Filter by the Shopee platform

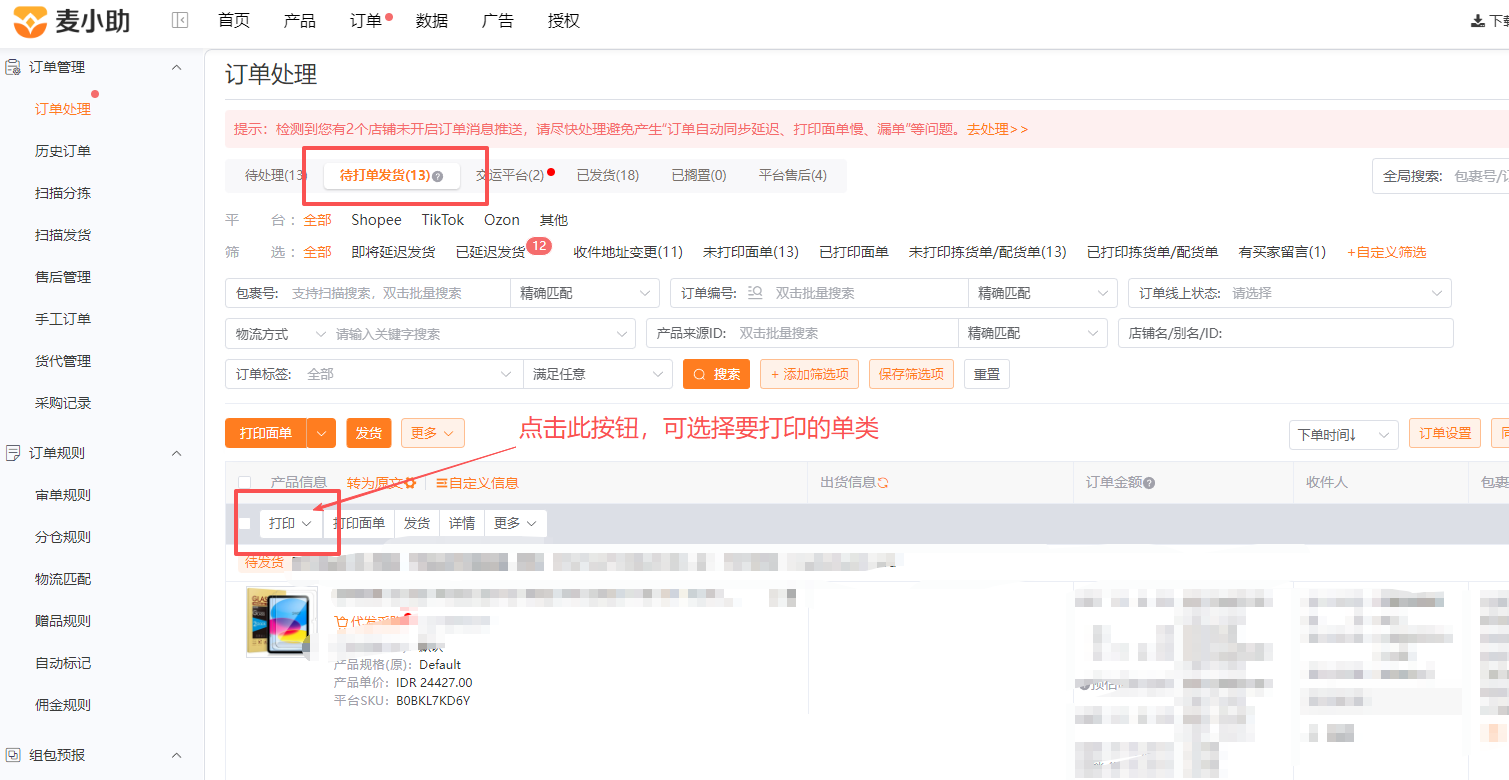tap(376, 220)
